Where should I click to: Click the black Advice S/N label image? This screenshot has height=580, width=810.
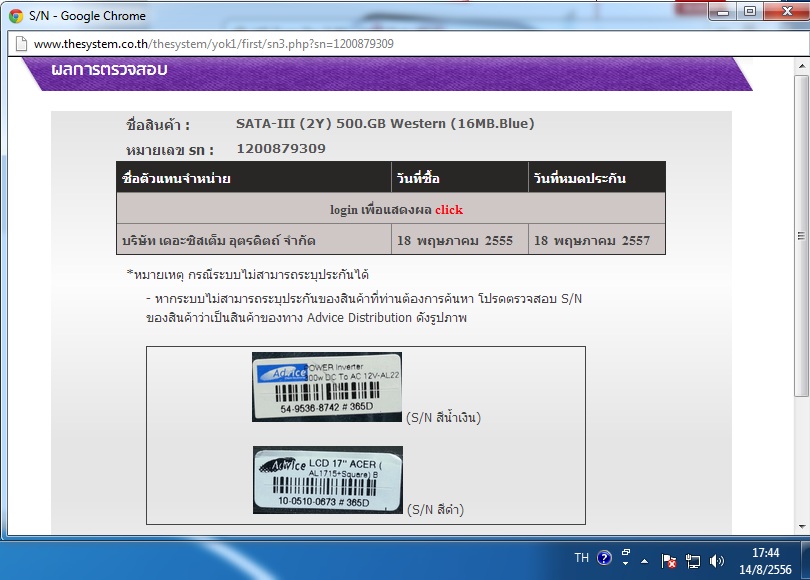click(328, 480)
